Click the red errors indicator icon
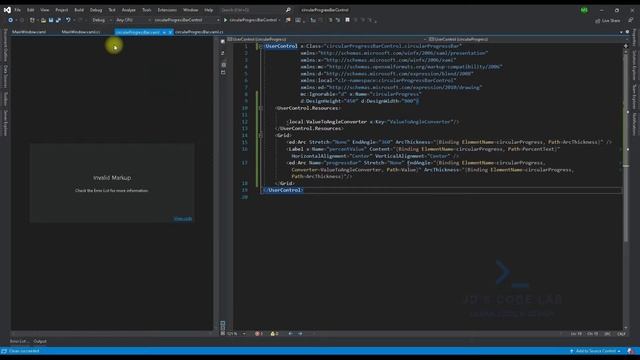The image size is (640, 360). coord(258,333)
